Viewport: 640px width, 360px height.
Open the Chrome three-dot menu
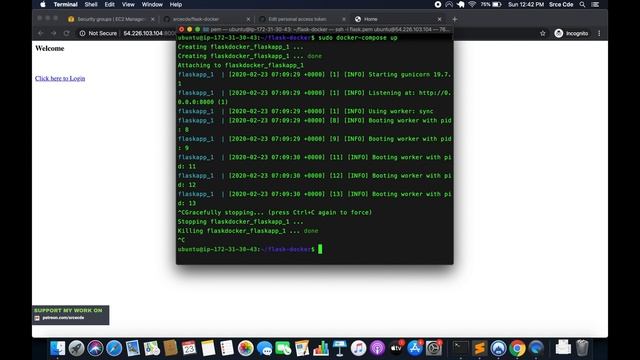click(x=599, y=33)
